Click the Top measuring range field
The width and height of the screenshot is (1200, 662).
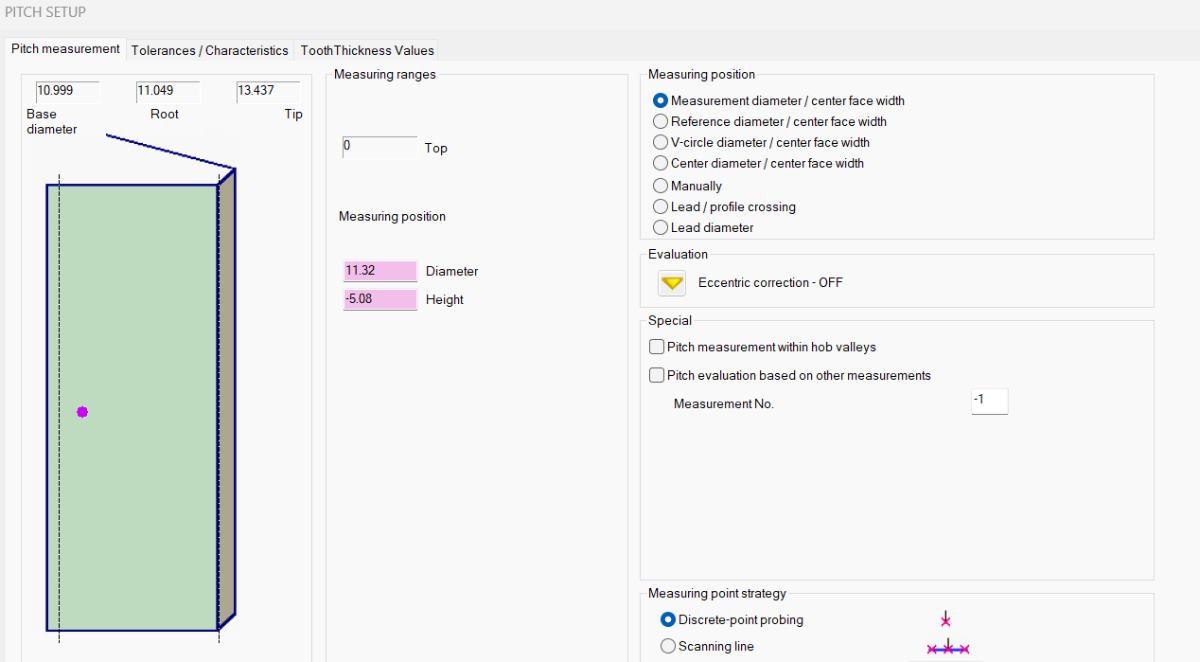pyautogui.click(x=379, y=147)
